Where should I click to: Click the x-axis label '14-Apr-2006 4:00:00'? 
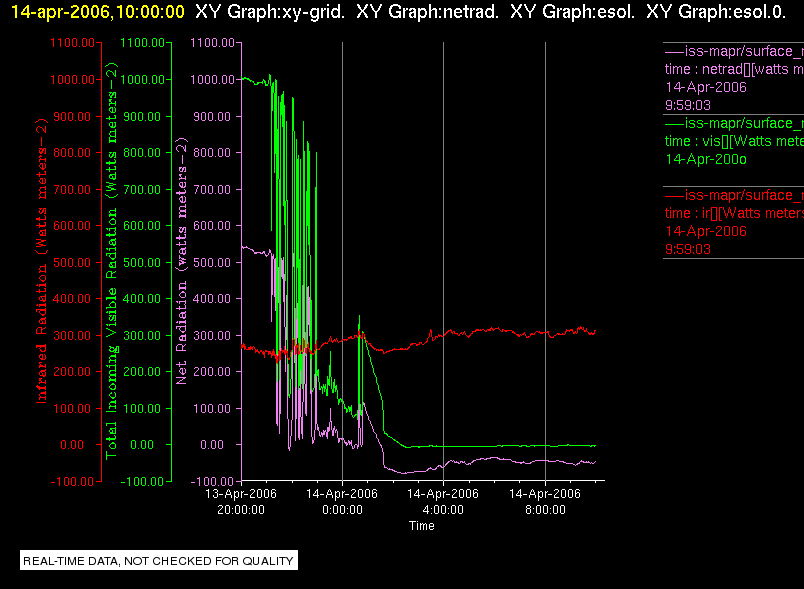click(x=443, y=502)
